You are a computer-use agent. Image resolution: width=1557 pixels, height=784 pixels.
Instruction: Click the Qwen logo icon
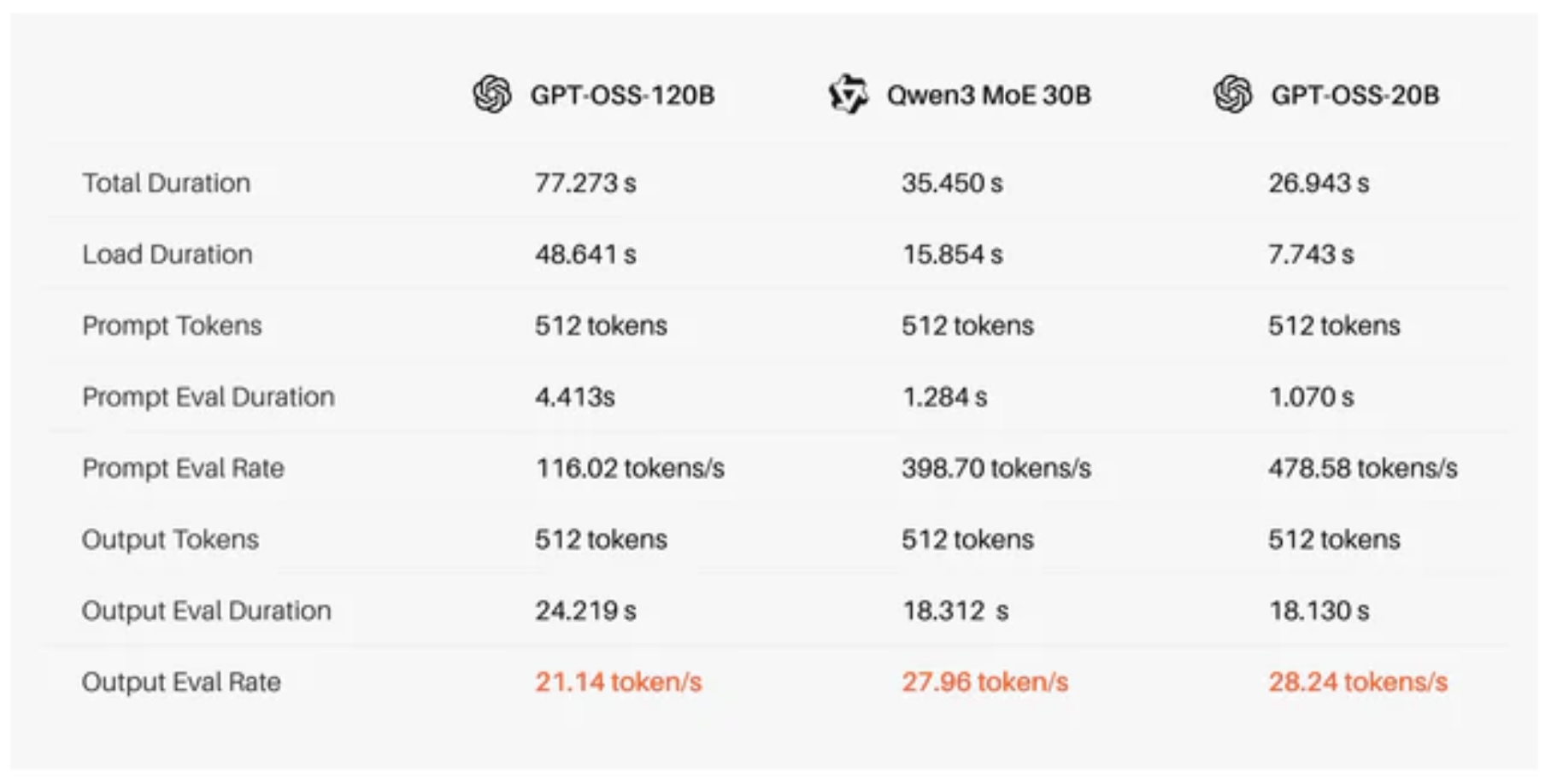point(848,94)
